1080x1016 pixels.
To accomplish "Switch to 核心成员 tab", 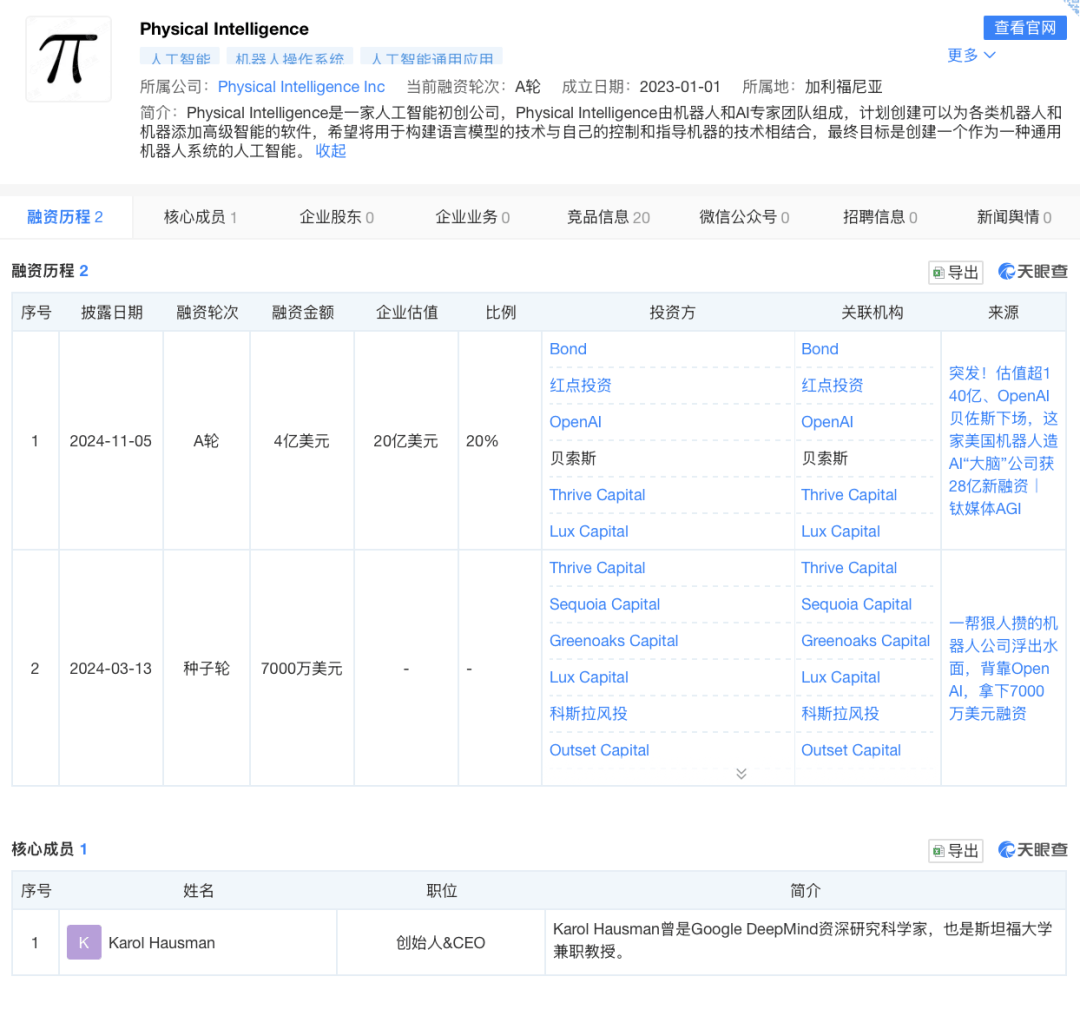I will (200, 217).
